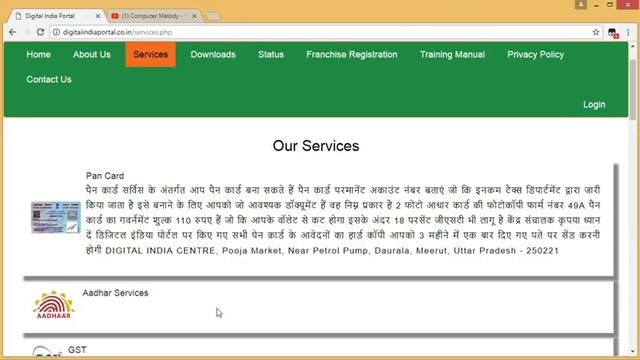Open the About Us page
This screenshot has height=360, width=640.
point(92,55)
